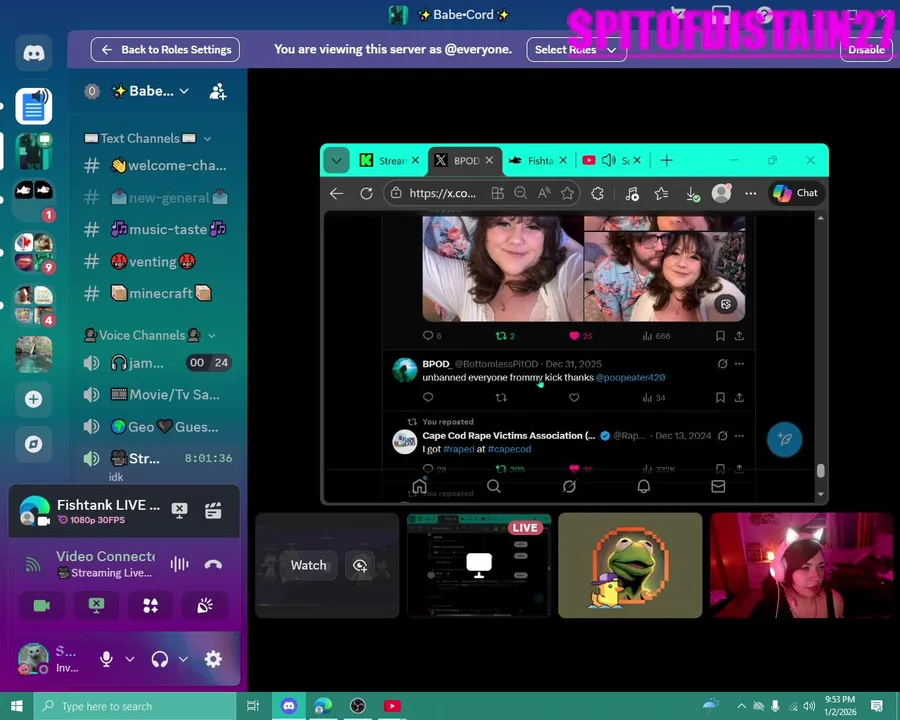The width and height of the screenshot is (900, 720).
Task: Stop streaming icon in Fishtank LIVE panel
Action: 180,510
